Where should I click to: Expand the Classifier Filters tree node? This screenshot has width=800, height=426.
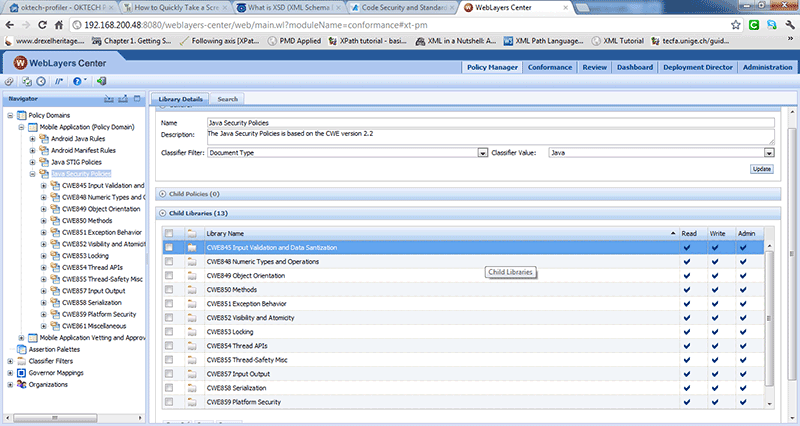(10, 361)
